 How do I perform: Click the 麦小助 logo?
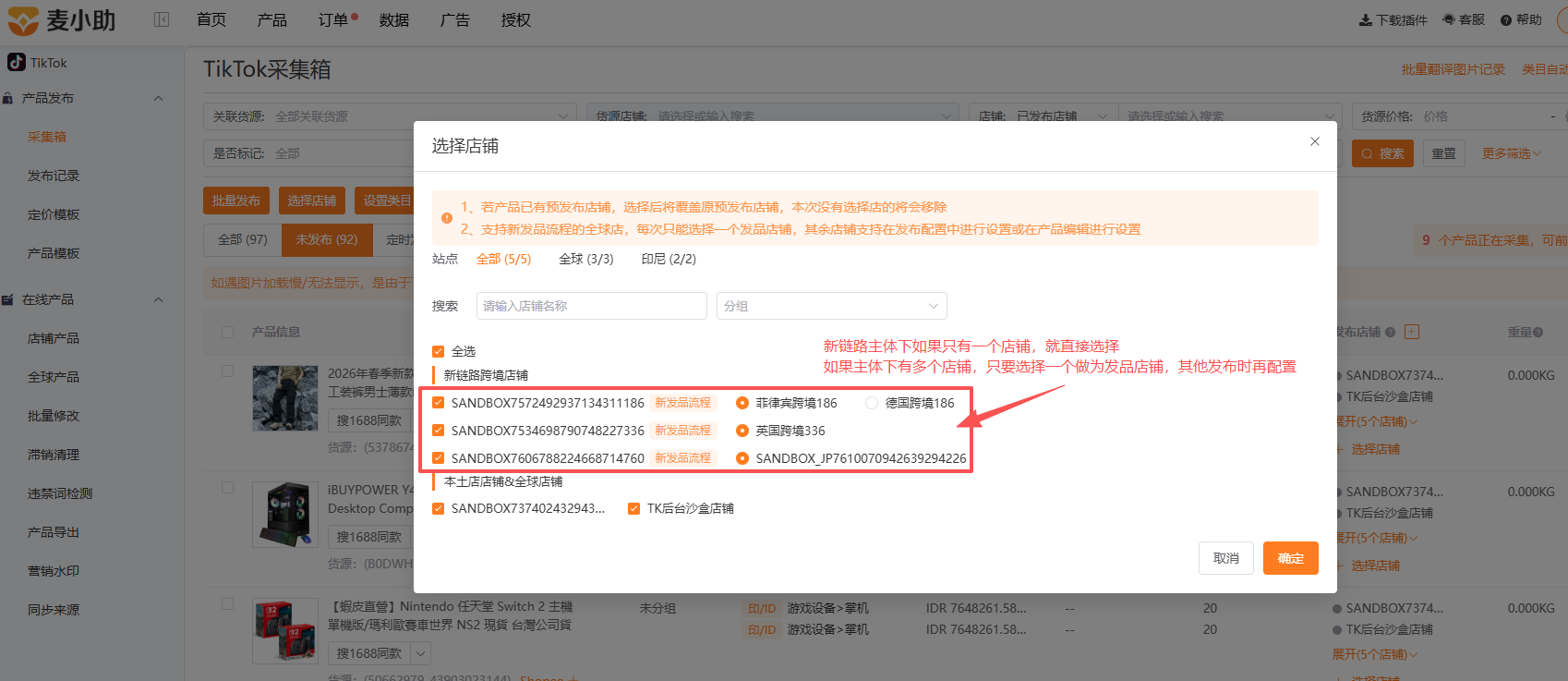tap(62, 19)
